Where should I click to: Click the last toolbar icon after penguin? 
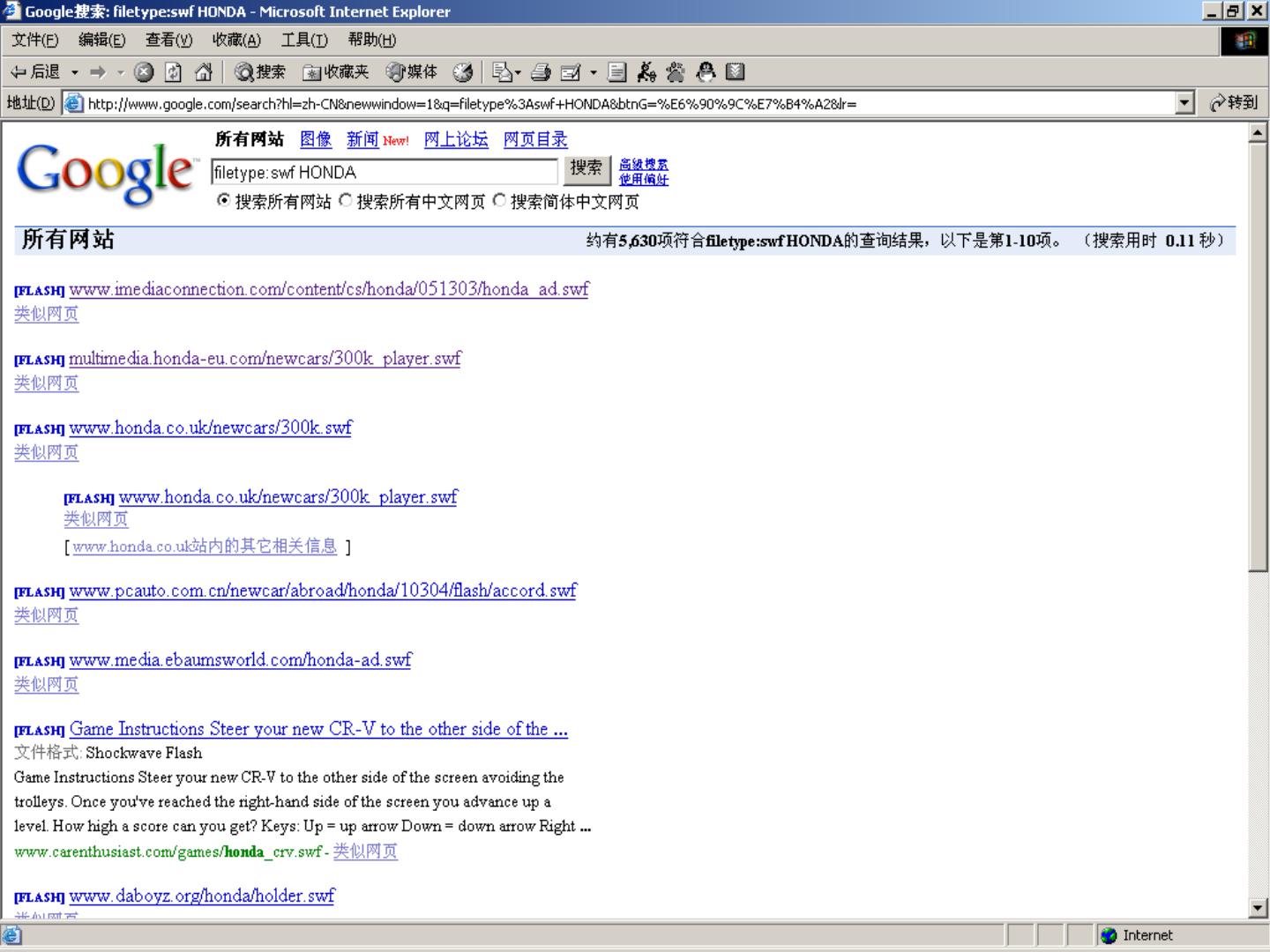click(x=736, y=72)
